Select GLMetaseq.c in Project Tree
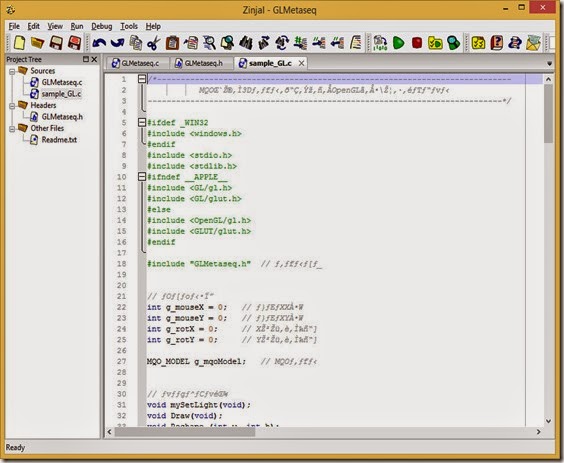Viewport: 564px width, 463px height. point(62,82)
